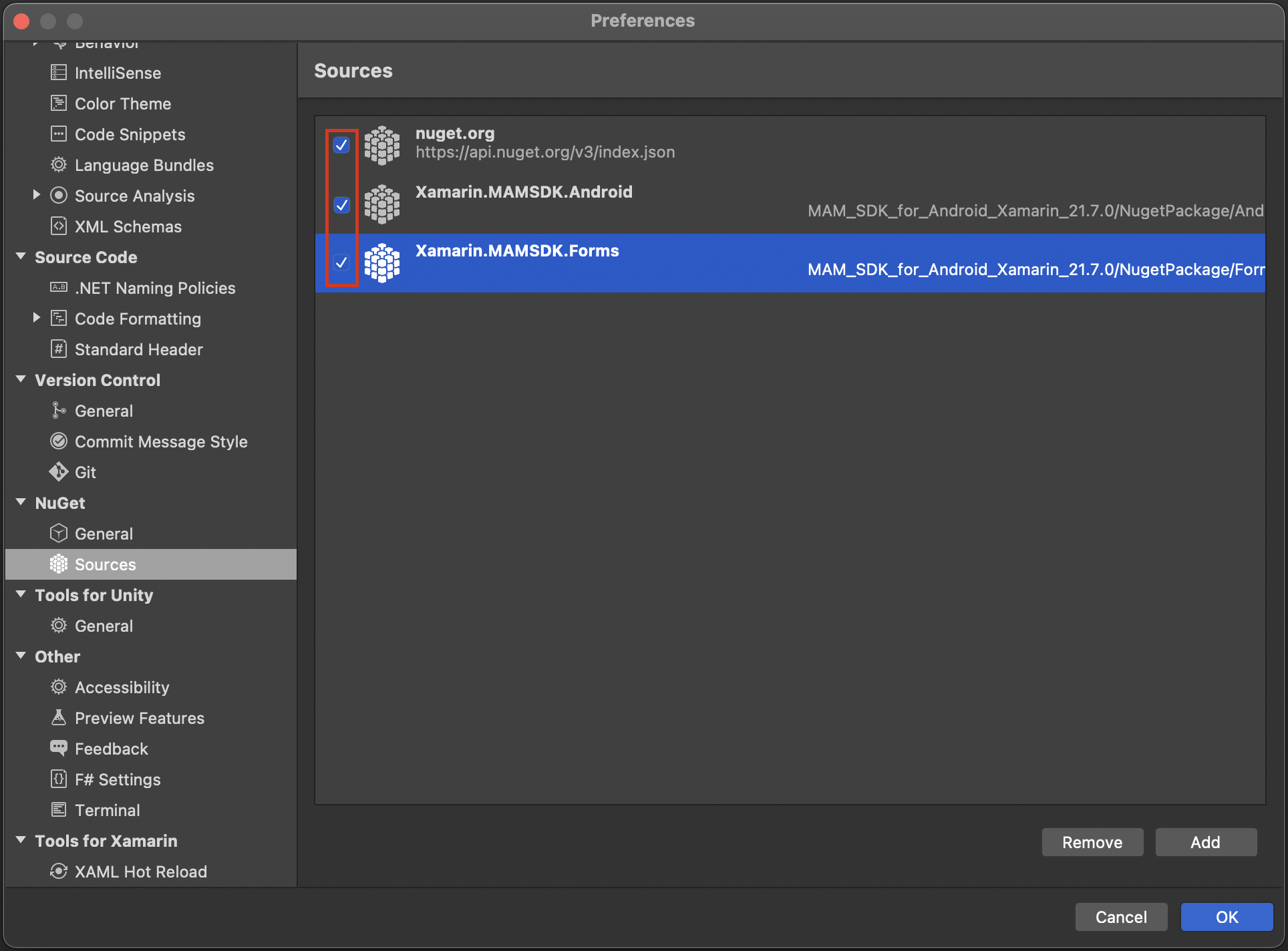1288x951 pixels.
Task: Click the XAML Hot Reload icon
Action: pos(59,872)
